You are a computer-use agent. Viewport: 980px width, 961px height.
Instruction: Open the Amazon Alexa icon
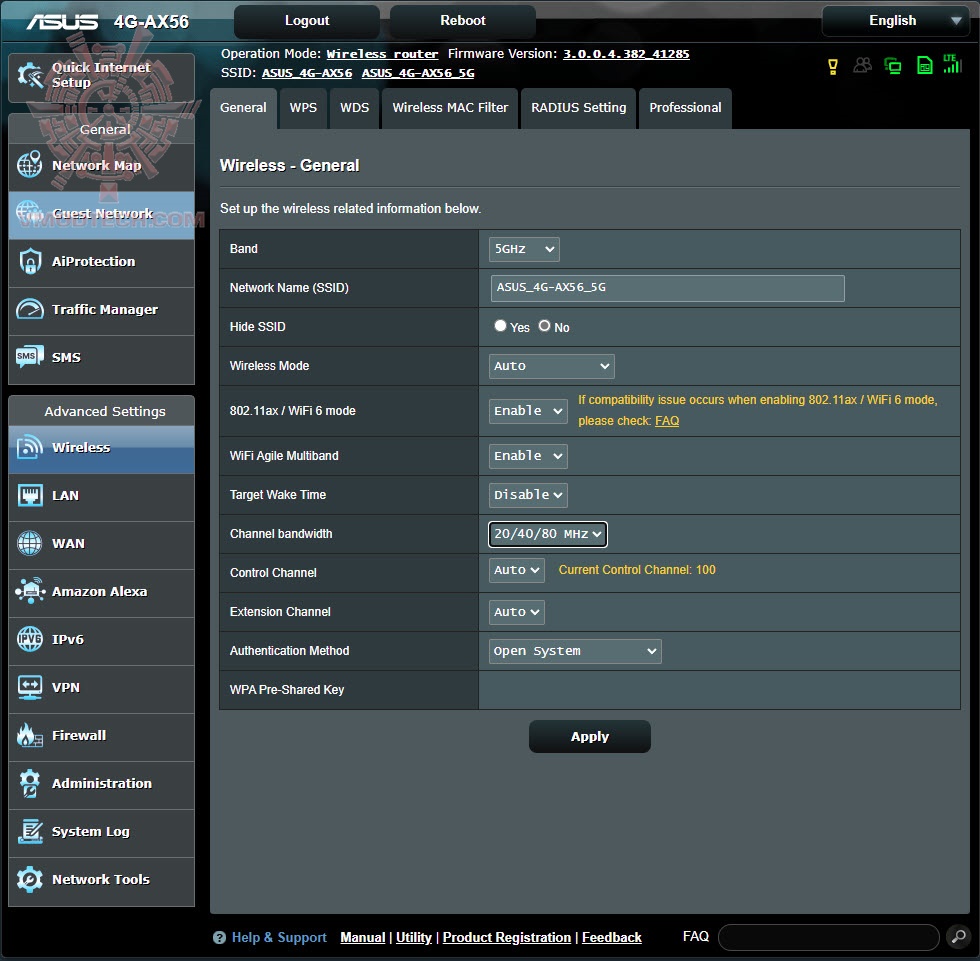(x=29, y=590)
